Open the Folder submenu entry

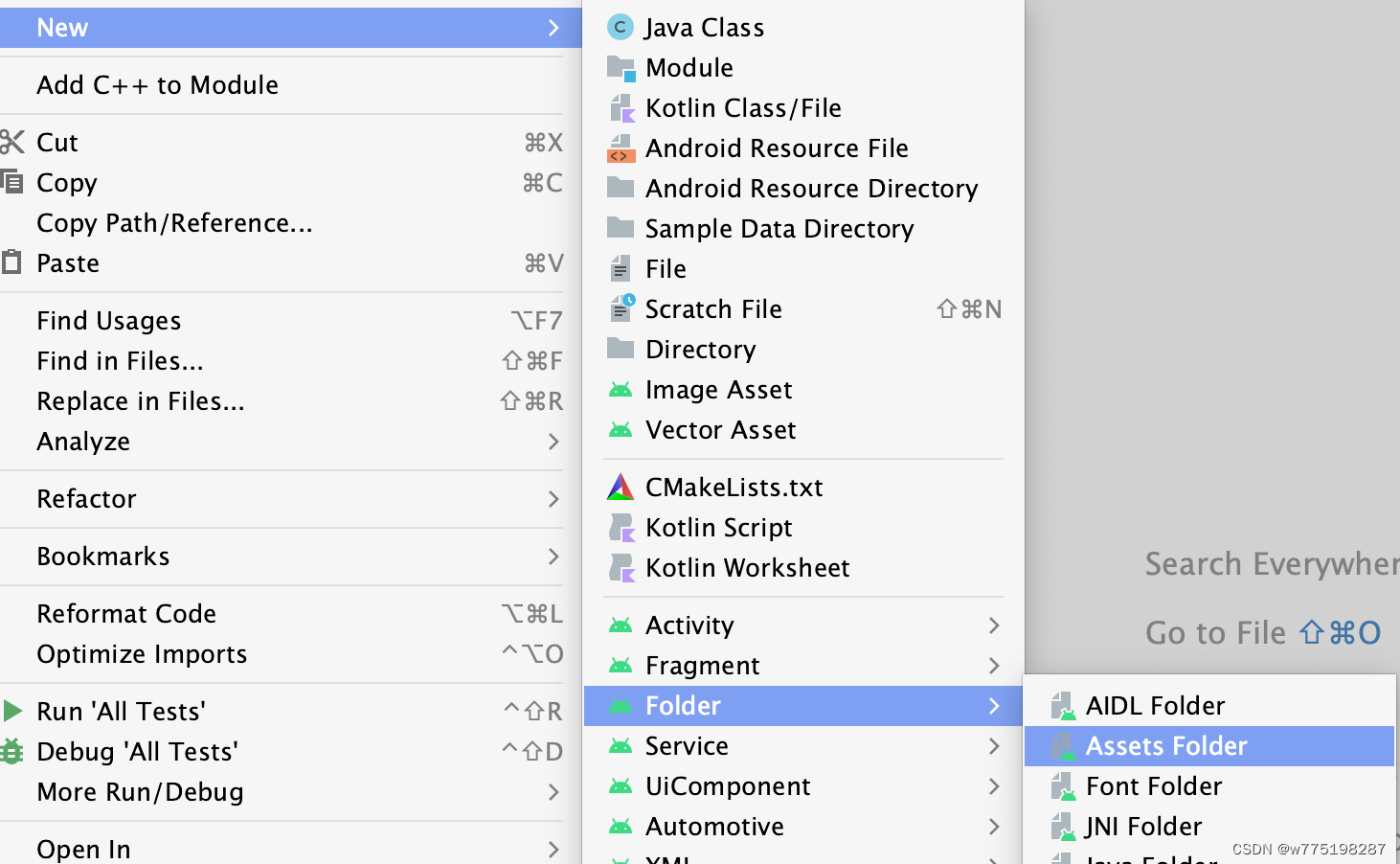(x=803, y=706)
